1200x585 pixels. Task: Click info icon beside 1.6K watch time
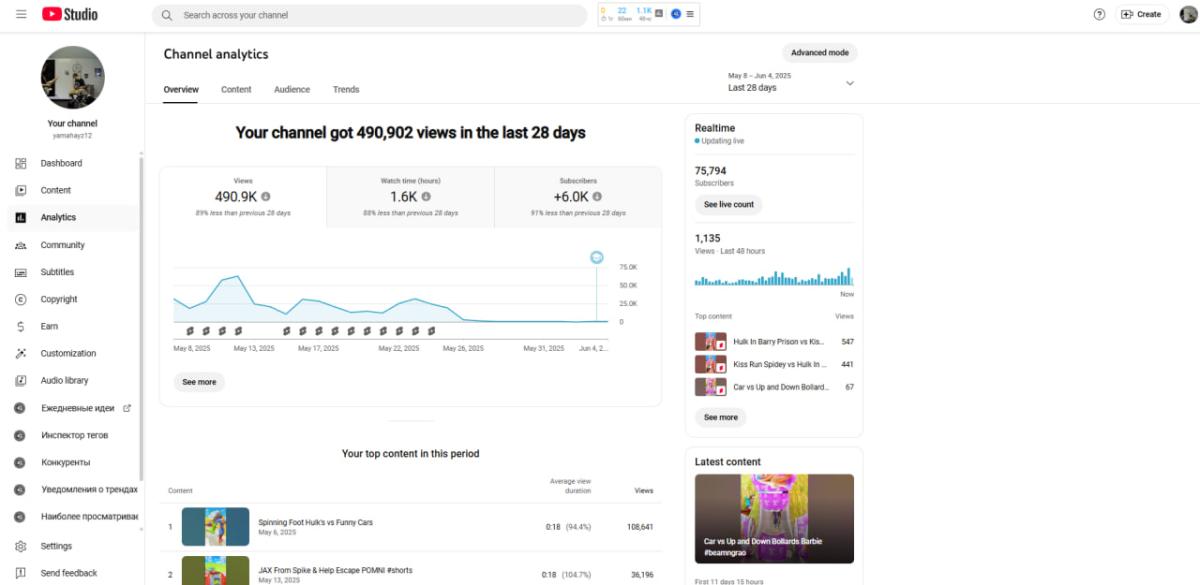tap(426, 197)
